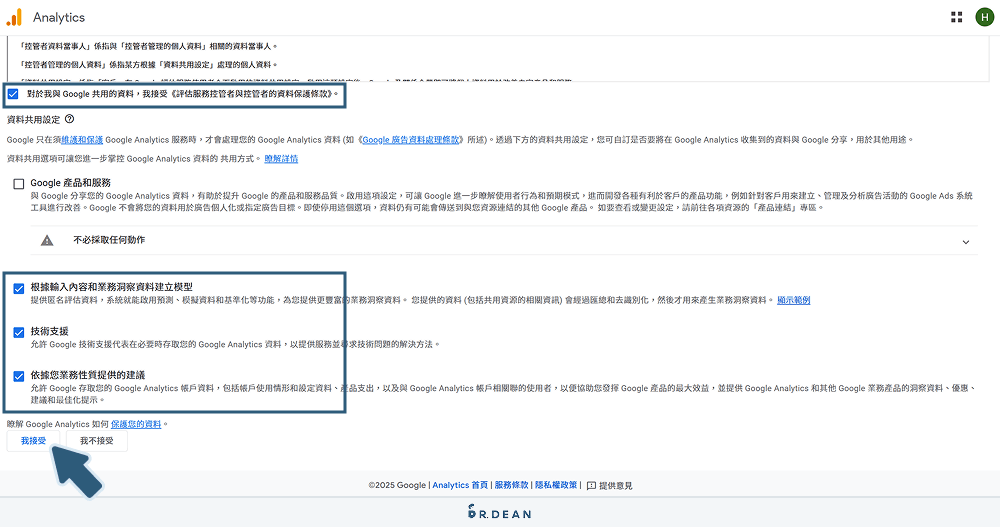This screenshot has height=527, width=1000.
Task: Open the 服務條款 footer link
Action: tap(511, 486)
